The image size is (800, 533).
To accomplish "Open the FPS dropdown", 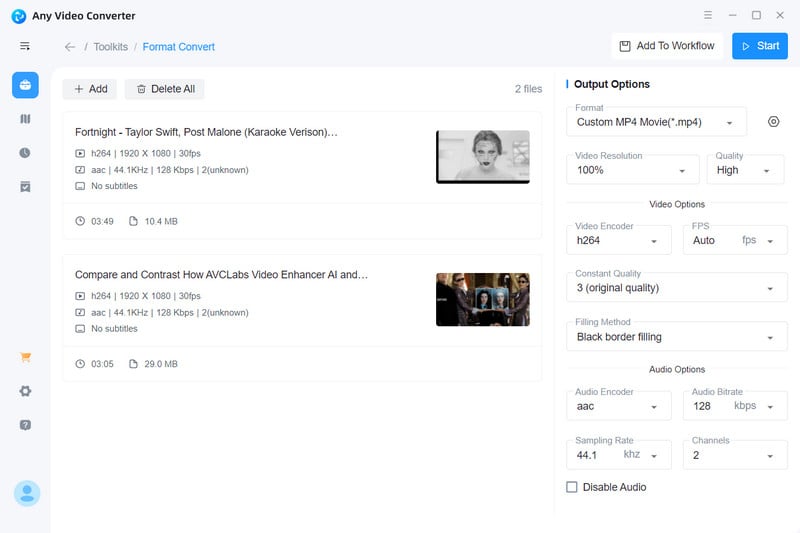I will click(x=735, y=240).
